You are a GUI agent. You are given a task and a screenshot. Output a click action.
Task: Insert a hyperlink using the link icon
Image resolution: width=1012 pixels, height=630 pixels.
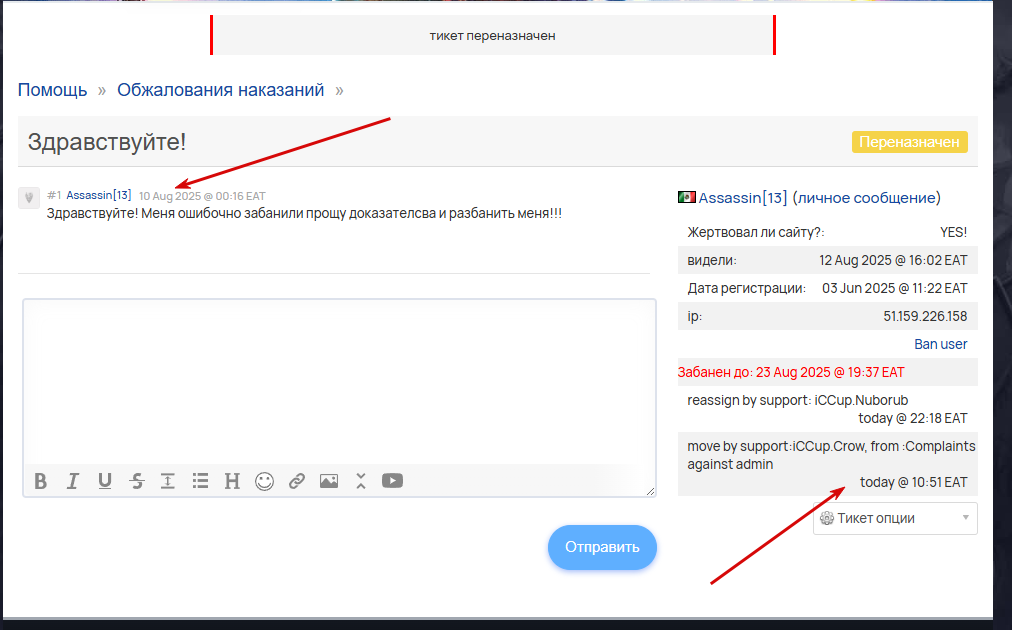tap(297, 481)
